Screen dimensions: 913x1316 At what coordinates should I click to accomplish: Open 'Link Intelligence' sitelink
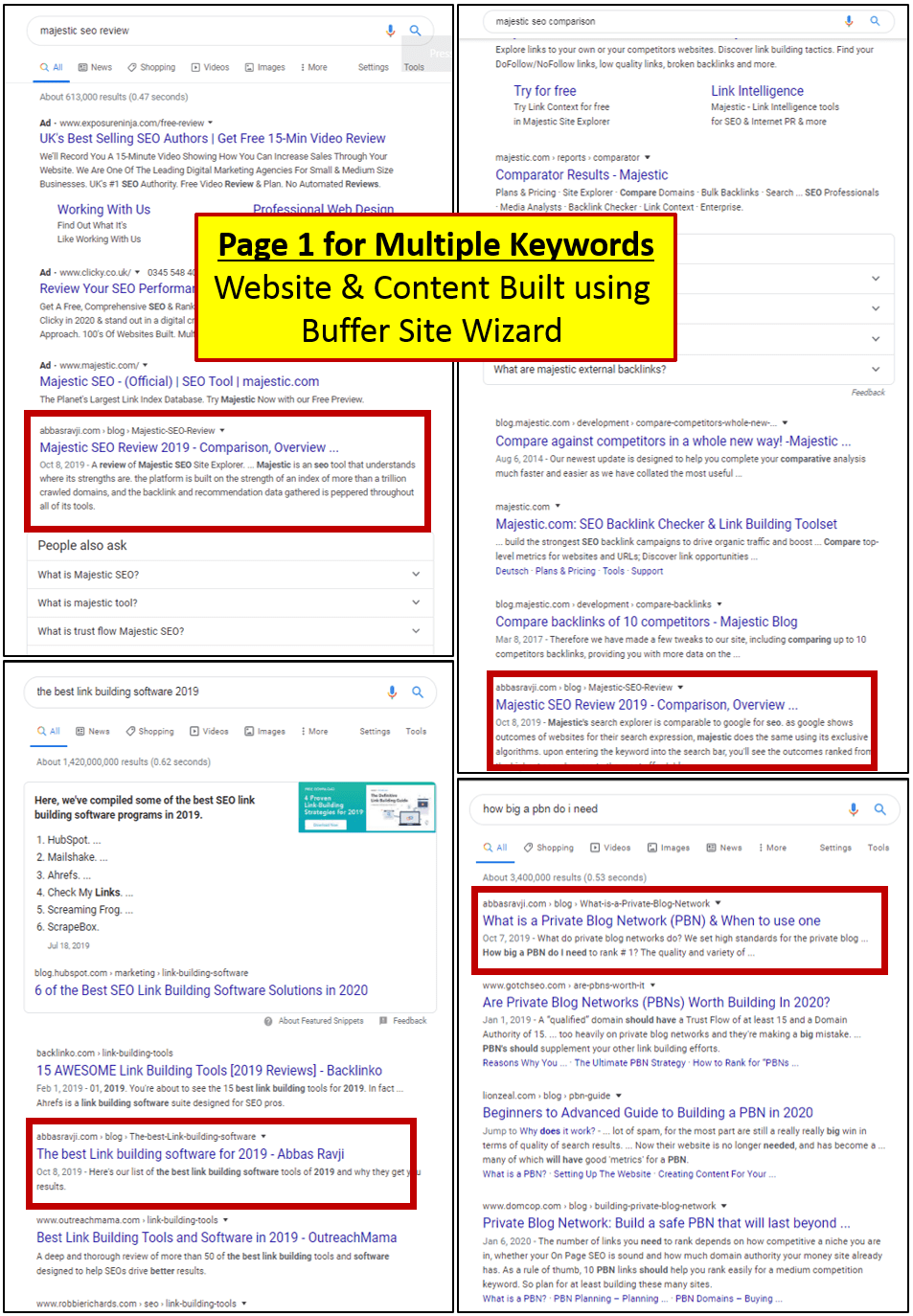point(757,91)
